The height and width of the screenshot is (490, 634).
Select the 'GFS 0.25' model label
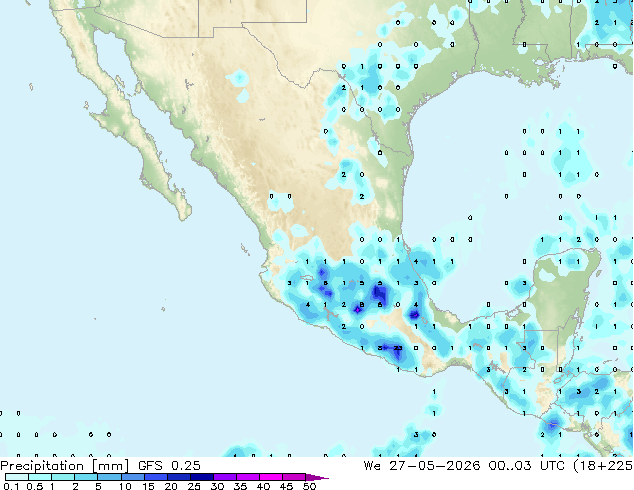[x=169, y=466]
